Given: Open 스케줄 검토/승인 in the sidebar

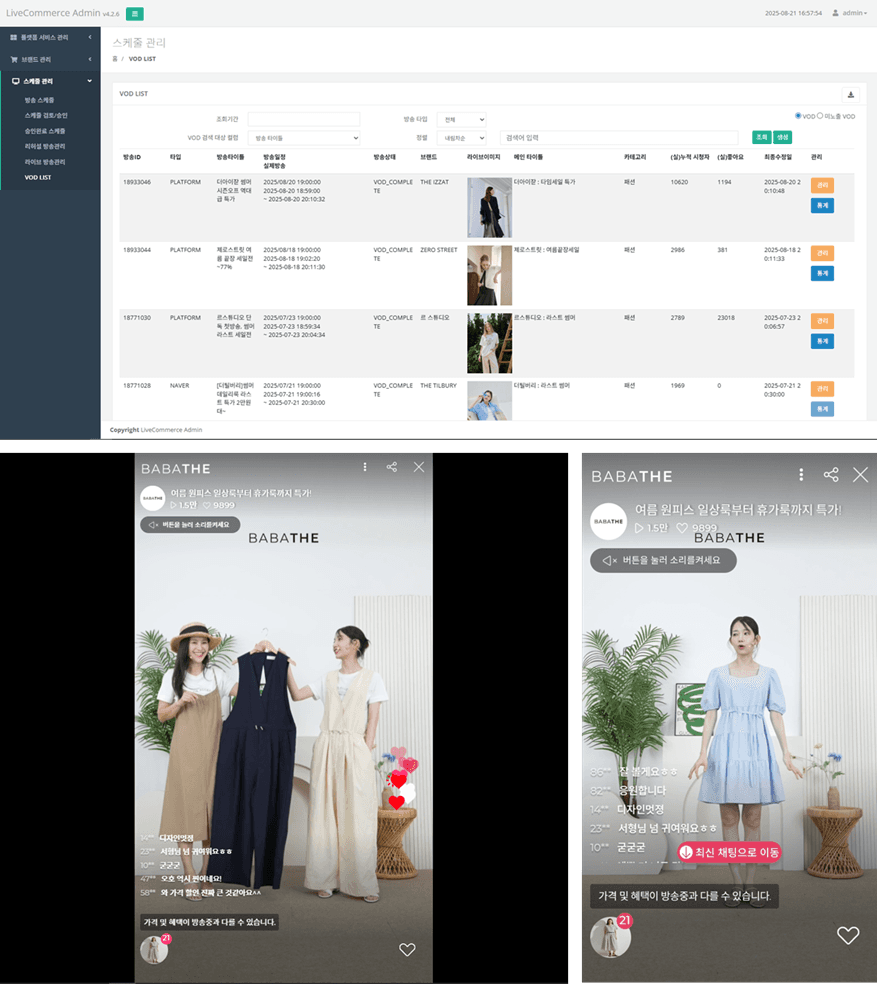Looking at the screenshot, I should coord(46,115).
